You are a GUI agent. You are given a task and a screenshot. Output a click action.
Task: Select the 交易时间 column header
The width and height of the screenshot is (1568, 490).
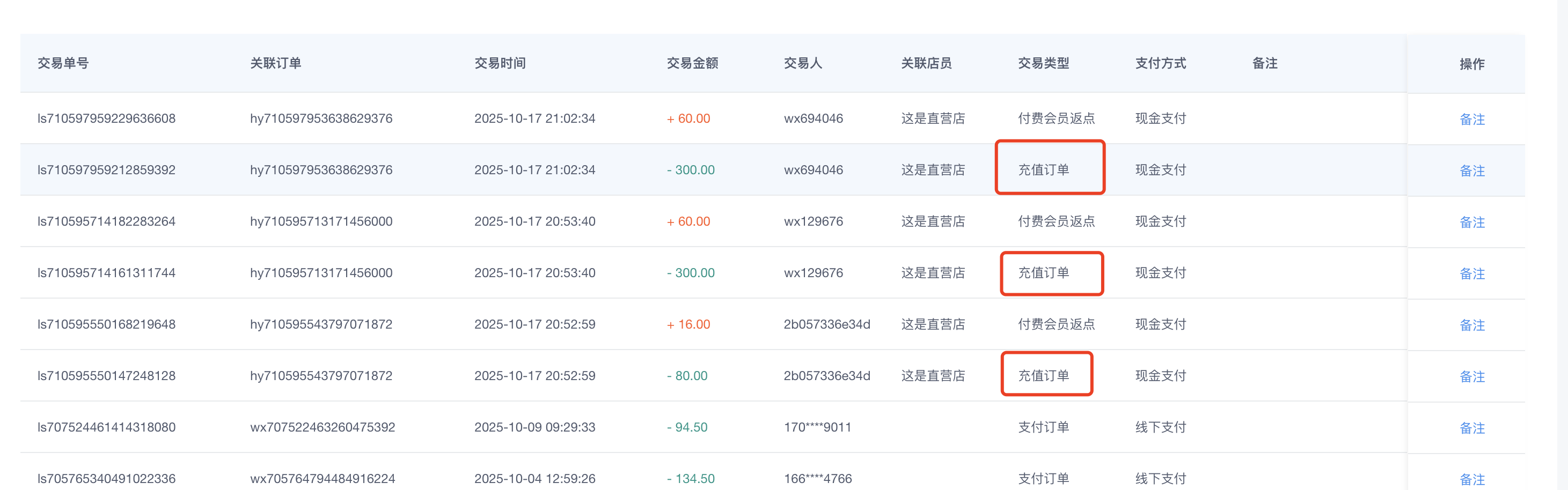[500, 63]
